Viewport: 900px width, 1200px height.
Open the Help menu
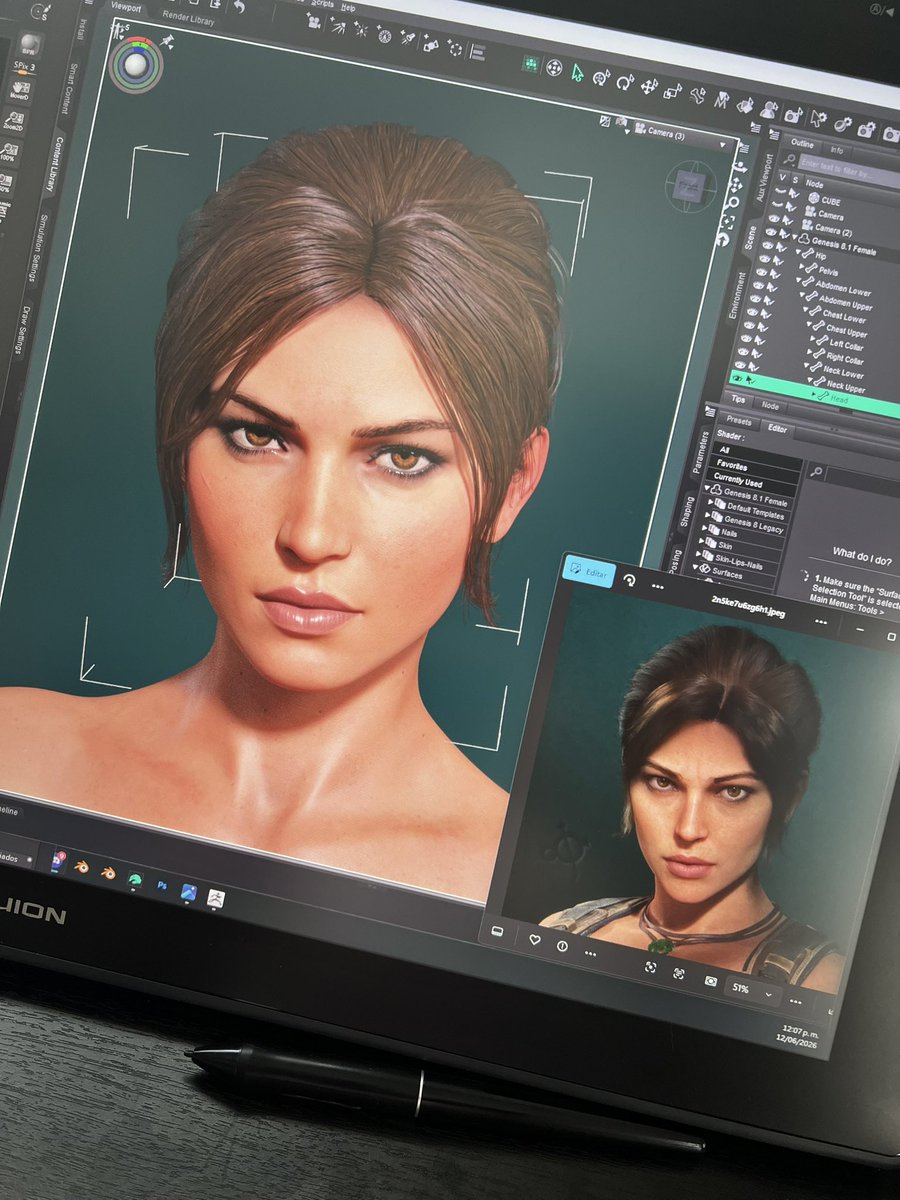[x=347, y=6]
